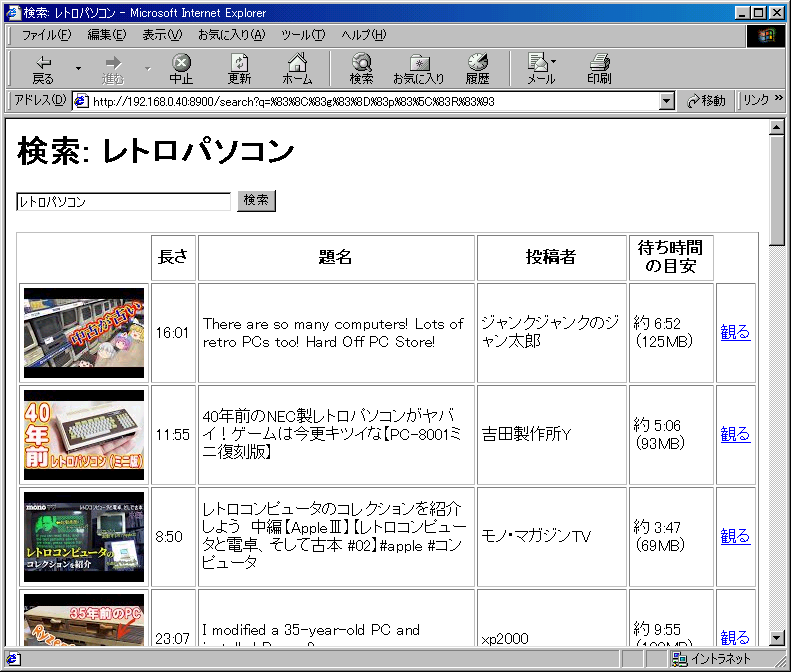The width and height of the screenshot is (791, 672).
Task: Click 観る link for Hard Off PC Store video
Action: click(735, 332)
